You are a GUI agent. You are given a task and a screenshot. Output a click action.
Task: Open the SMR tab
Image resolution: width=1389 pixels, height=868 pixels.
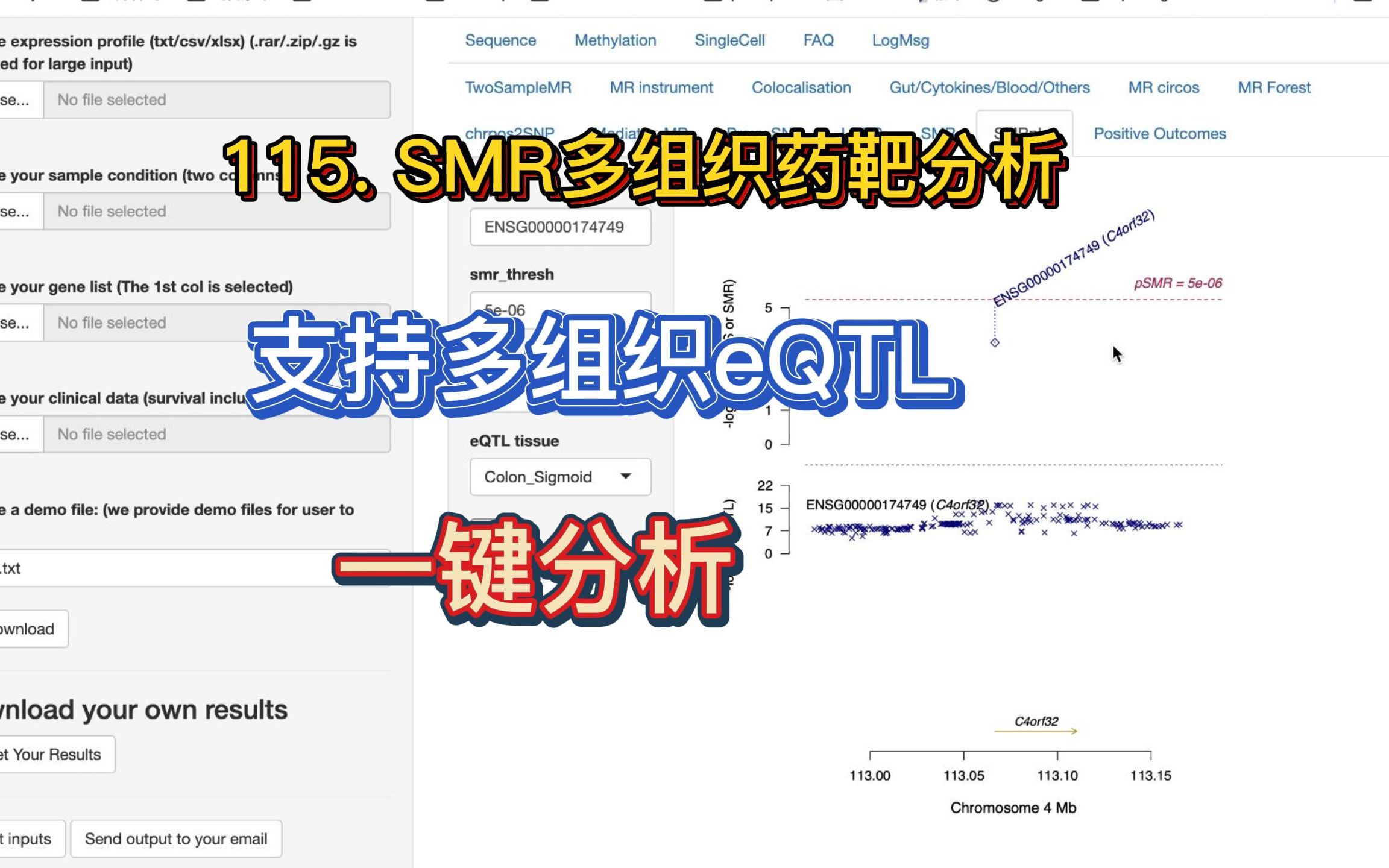click(x=937, y=133)
